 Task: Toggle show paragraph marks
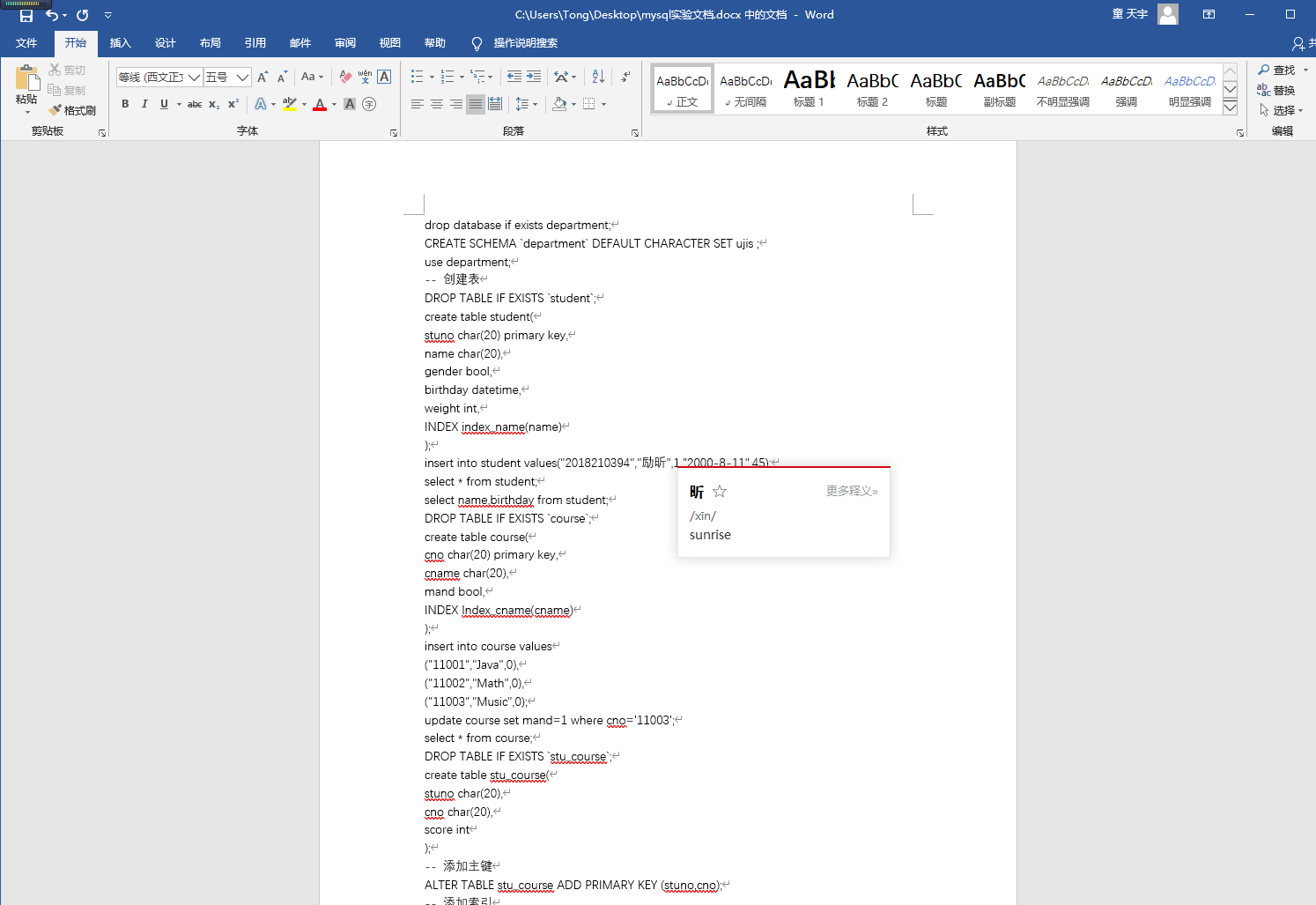tap(625, 77)
